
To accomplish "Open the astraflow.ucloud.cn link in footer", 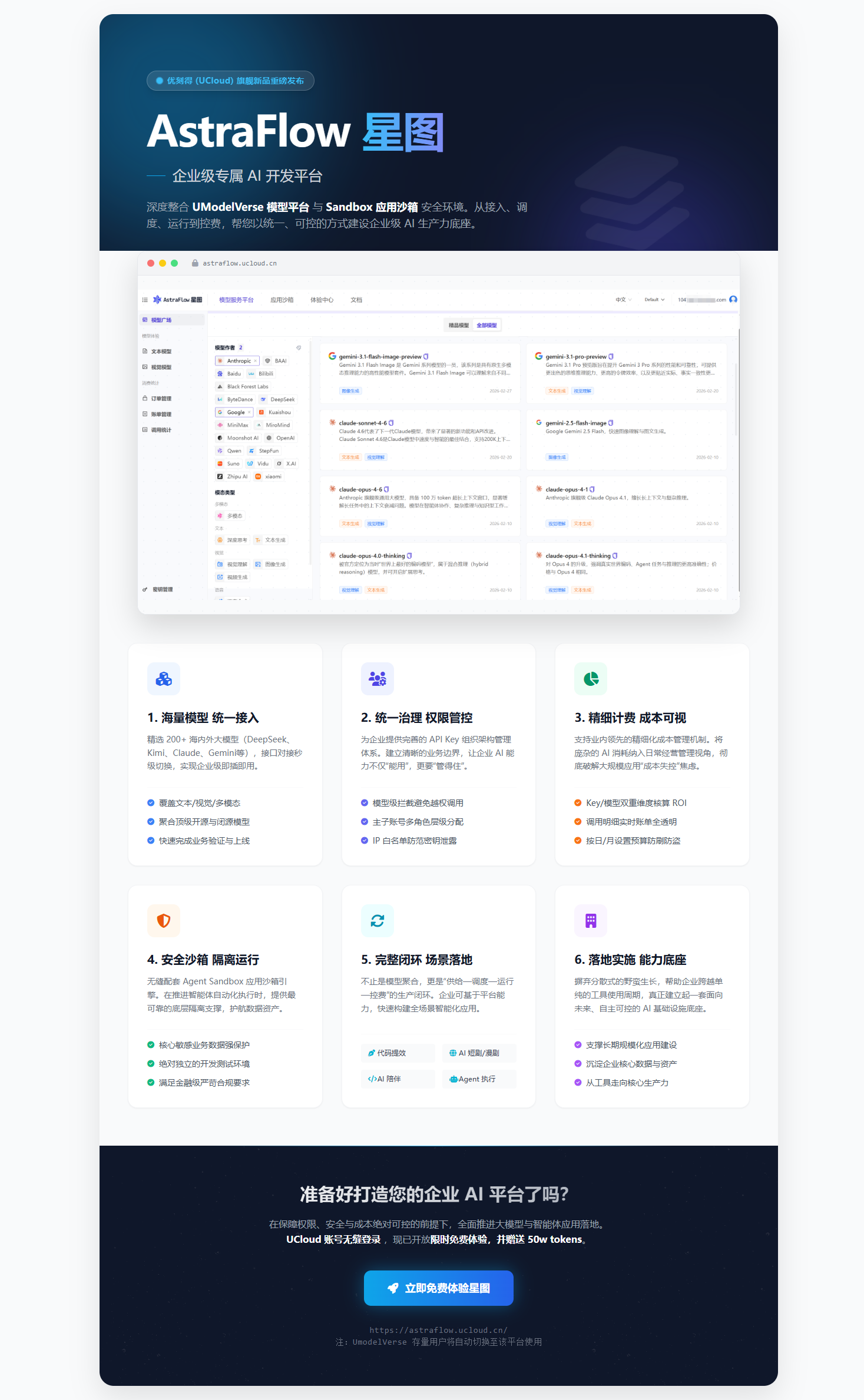I will pyautogui.click(x=438, y=1330).
